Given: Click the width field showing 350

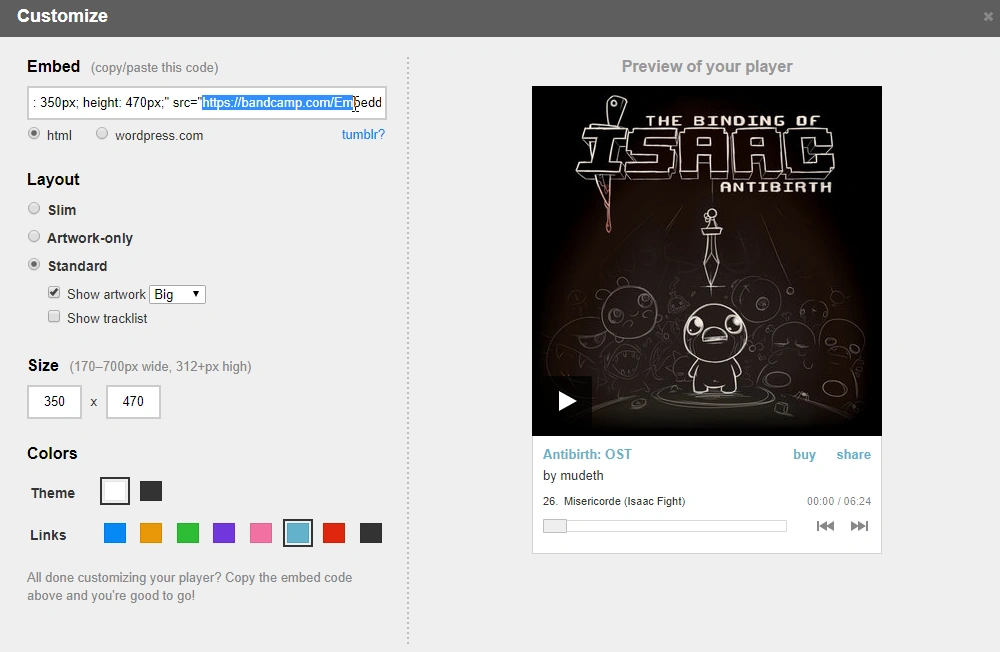Looking at the screenshot, I should click(54, 402).
